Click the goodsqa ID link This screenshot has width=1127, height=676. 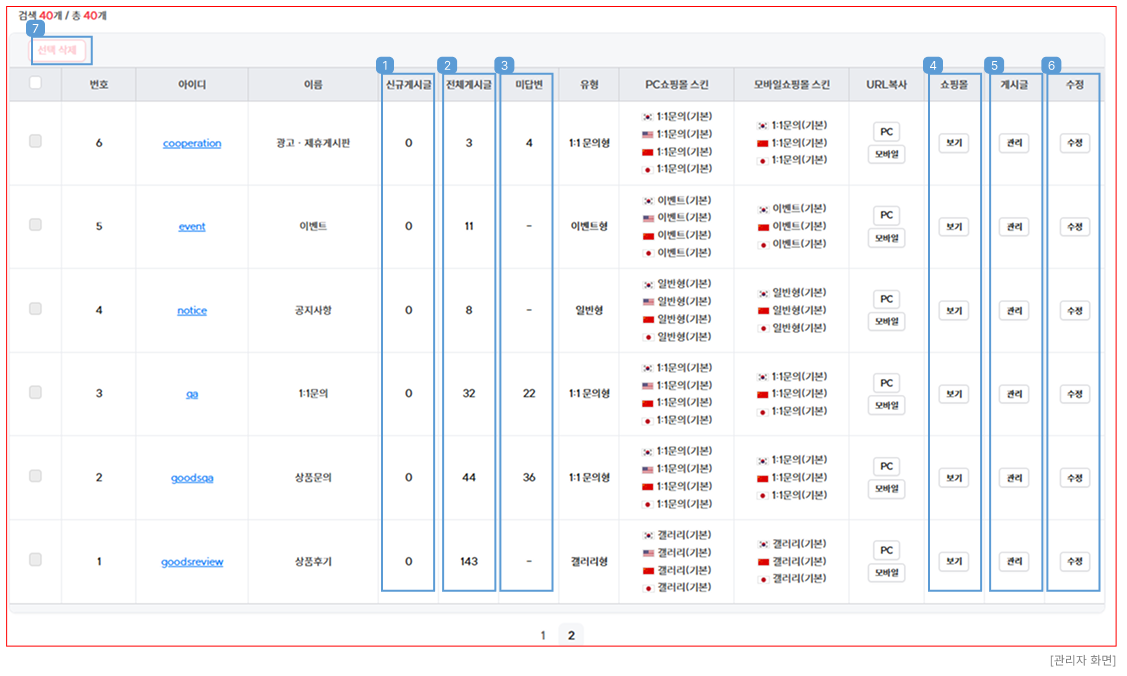click(x=192, y=478)
